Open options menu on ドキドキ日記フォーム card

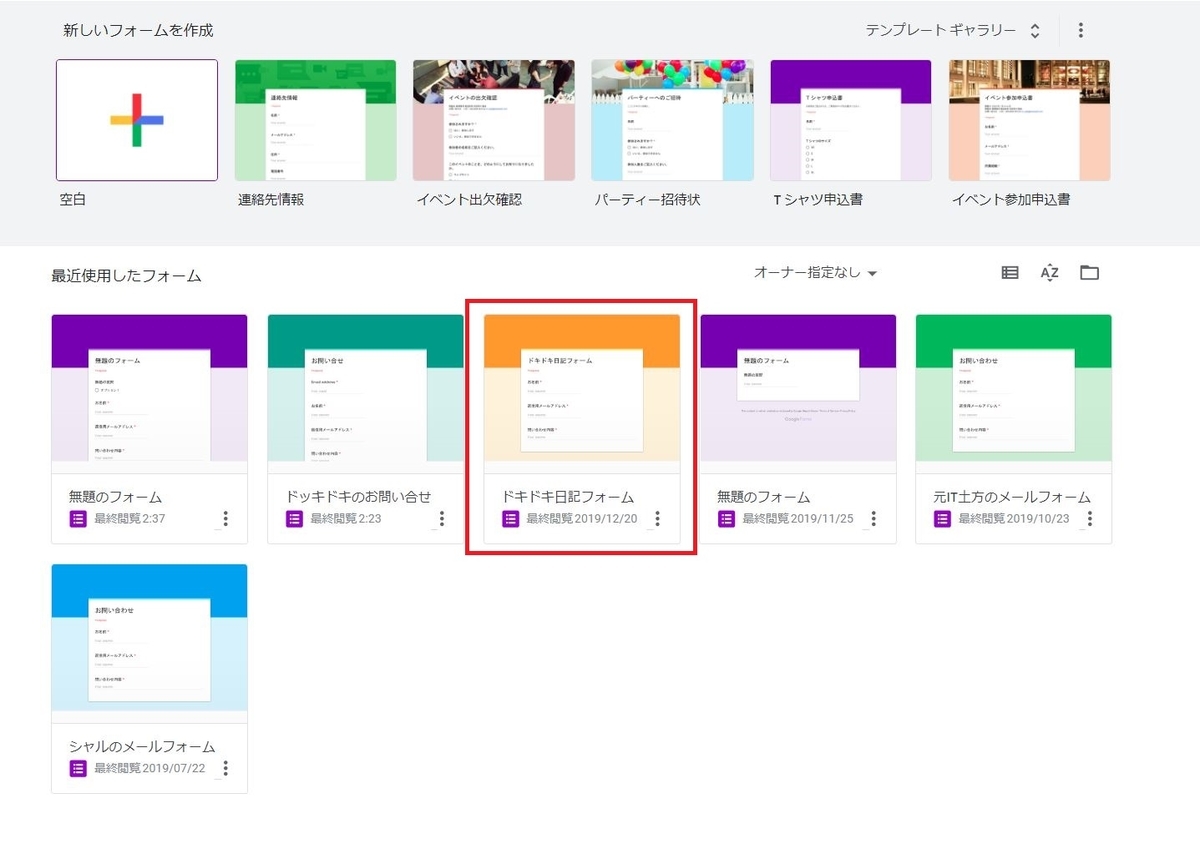coord(657,518)
